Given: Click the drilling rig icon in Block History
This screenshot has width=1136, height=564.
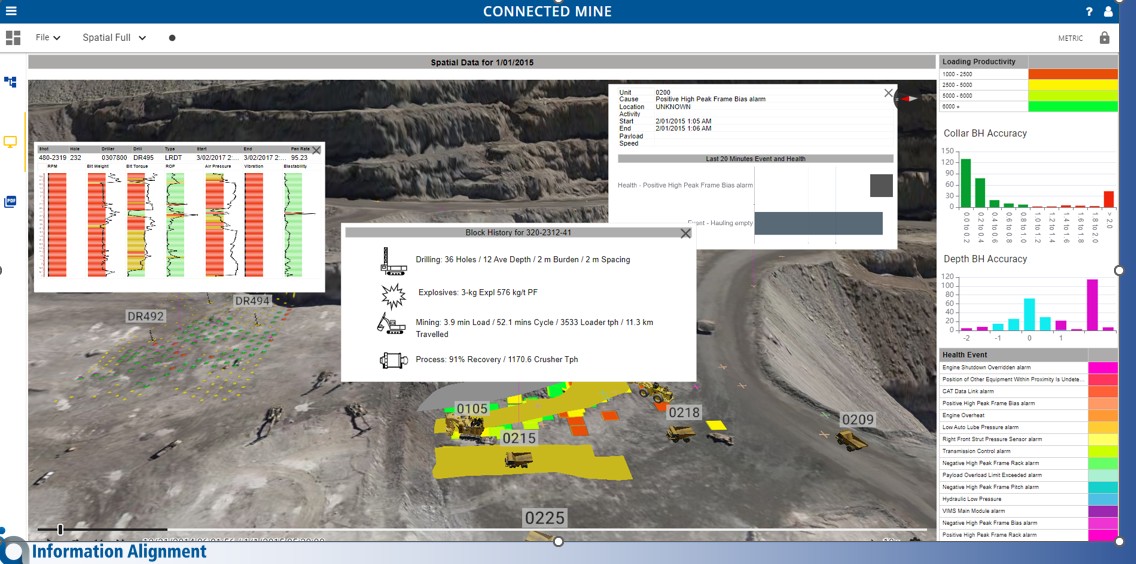Looking at the screenshot, I should [393, 260].
